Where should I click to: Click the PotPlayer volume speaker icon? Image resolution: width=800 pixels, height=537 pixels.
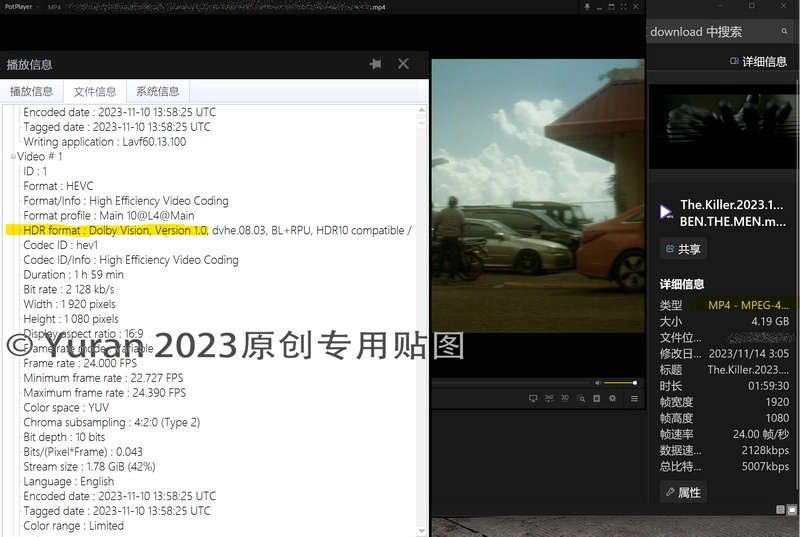(x=598, y=382)
